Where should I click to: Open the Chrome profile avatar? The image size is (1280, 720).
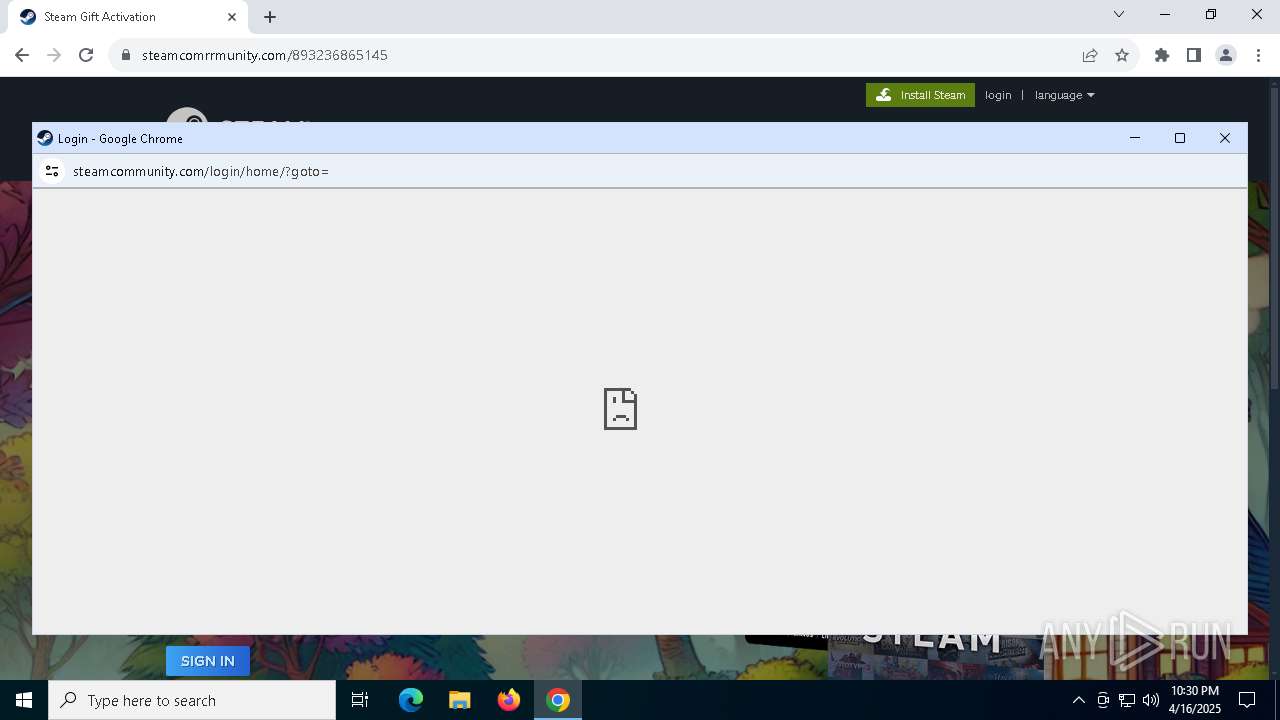click(1226, 55)
